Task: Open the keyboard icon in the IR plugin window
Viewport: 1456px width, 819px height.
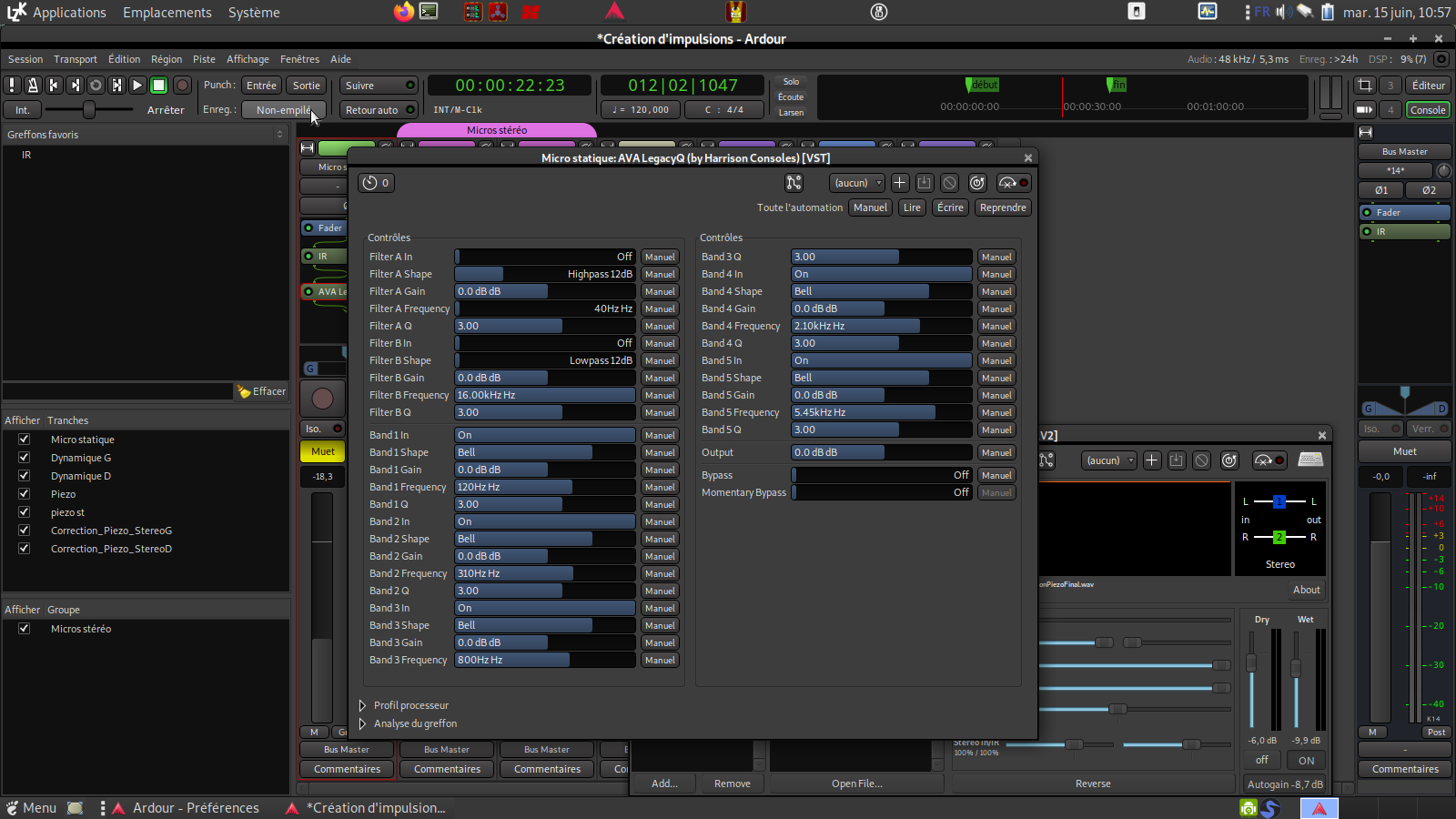Action: 1310,460
